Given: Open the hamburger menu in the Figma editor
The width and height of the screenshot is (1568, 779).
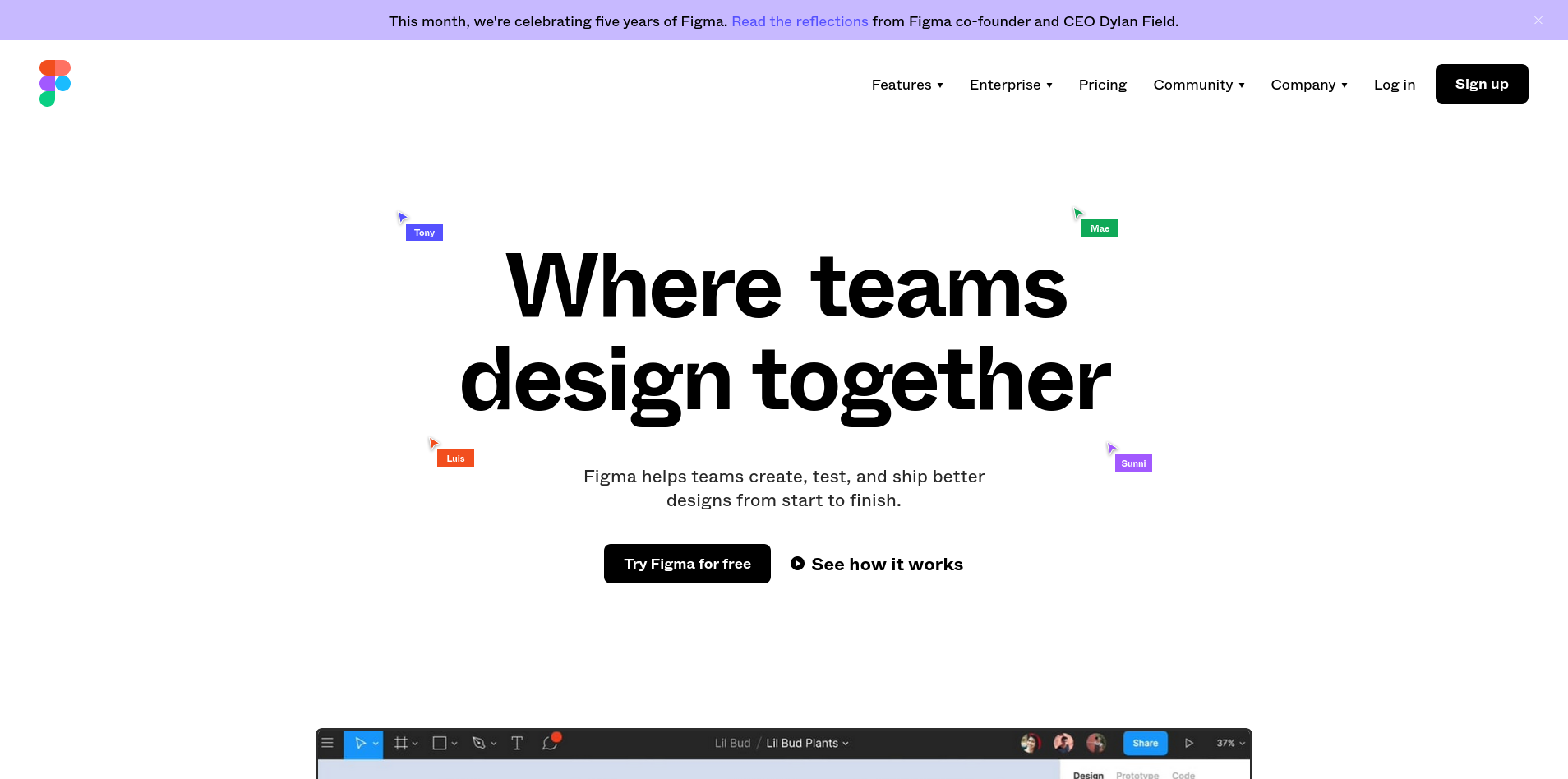Looking at the screenshot, I should [x=327, y=743].
